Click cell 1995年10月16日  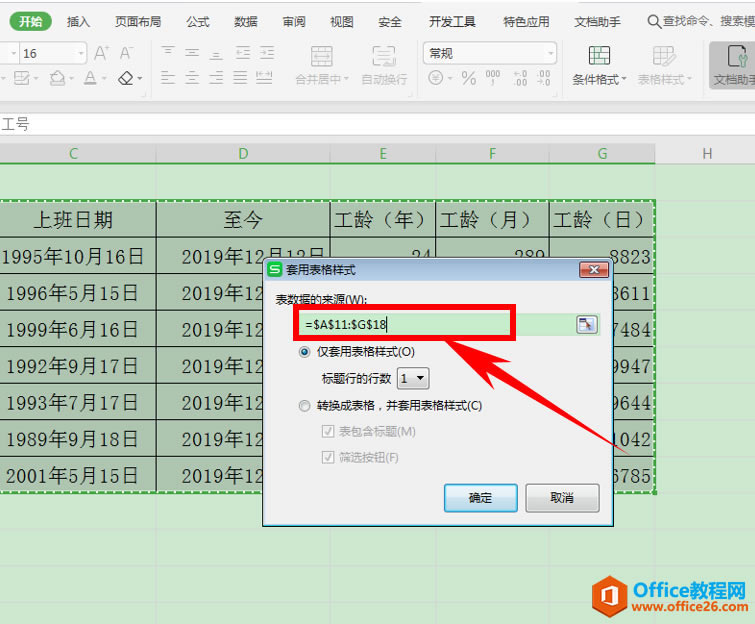78,256
